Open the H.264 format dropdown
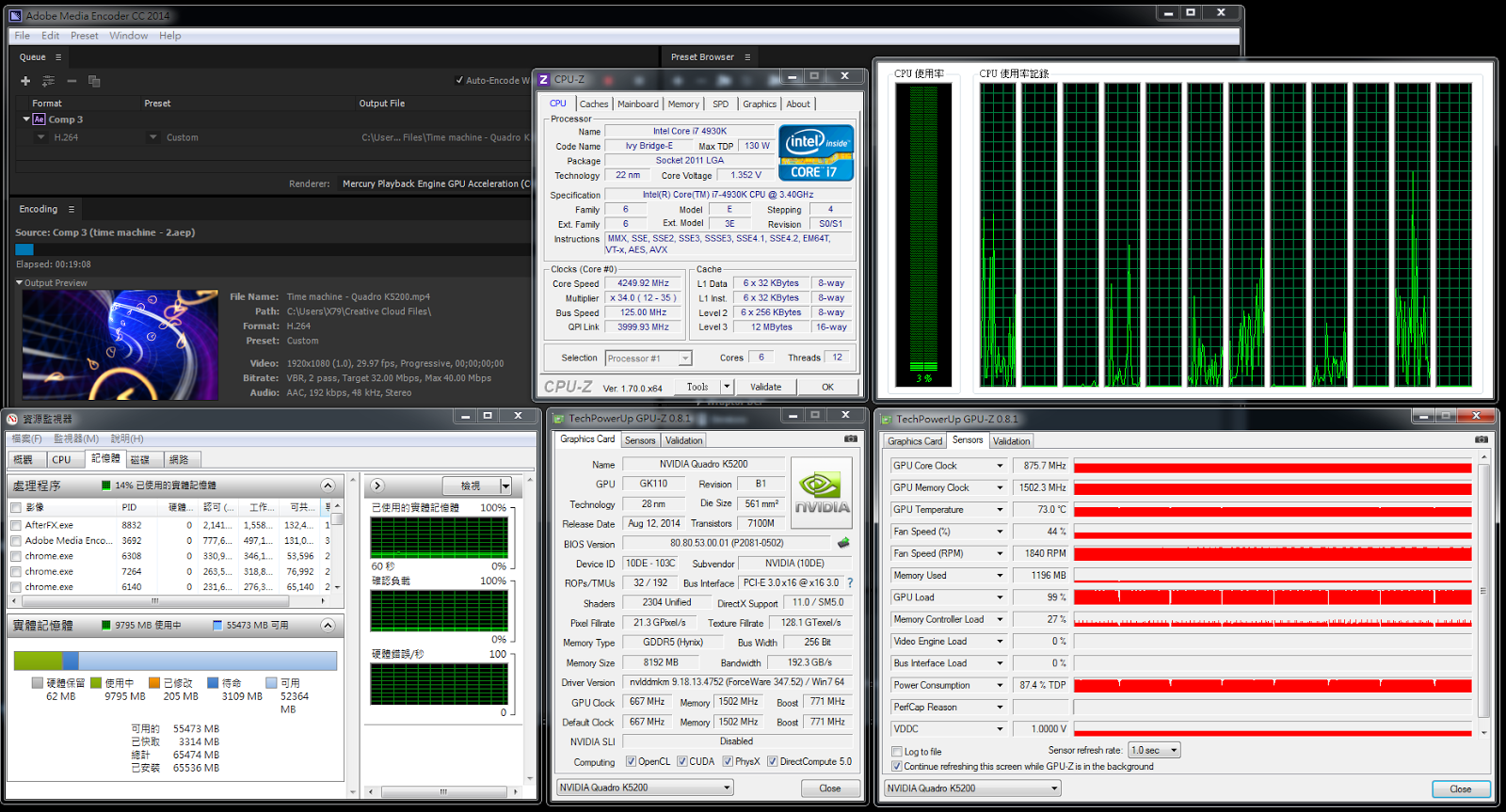 (x=41, y=137)
